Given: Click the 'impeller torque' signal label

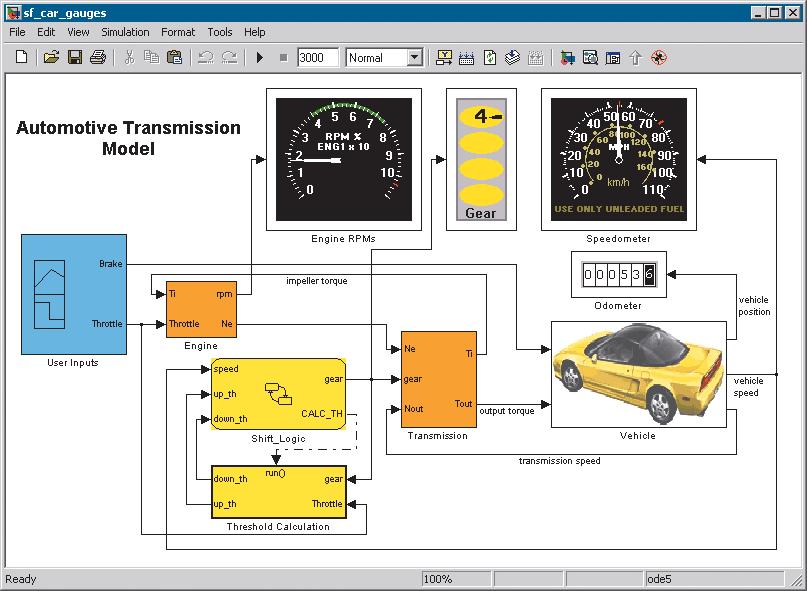Looking at the screenshot, I should click(x=317, y=281).
